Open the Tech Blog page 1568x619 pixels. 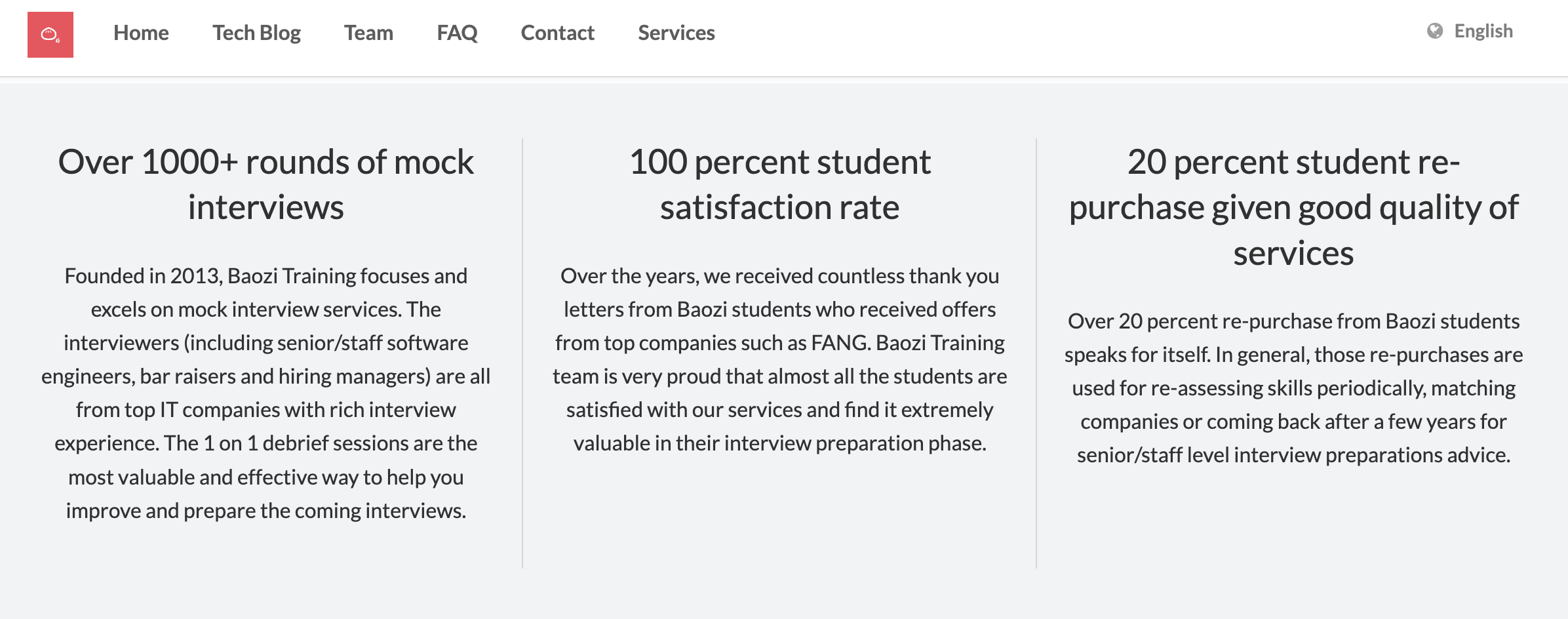(x=256, y=33)
